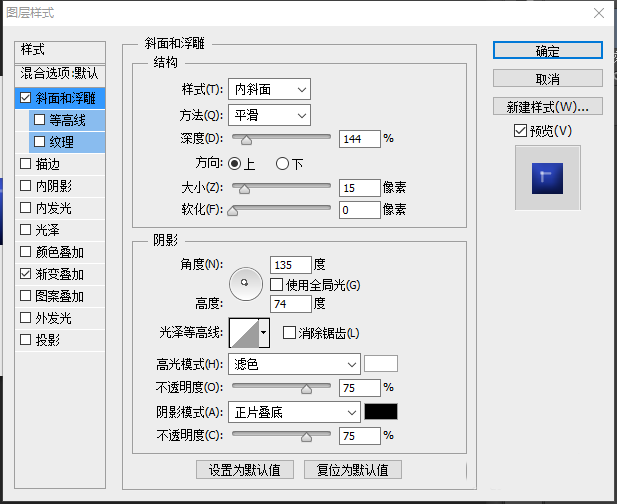Check the 颜色叠加 checkbox
This screenshot has width=617, height=504.
pyautogui.click(x=26, y=251)
